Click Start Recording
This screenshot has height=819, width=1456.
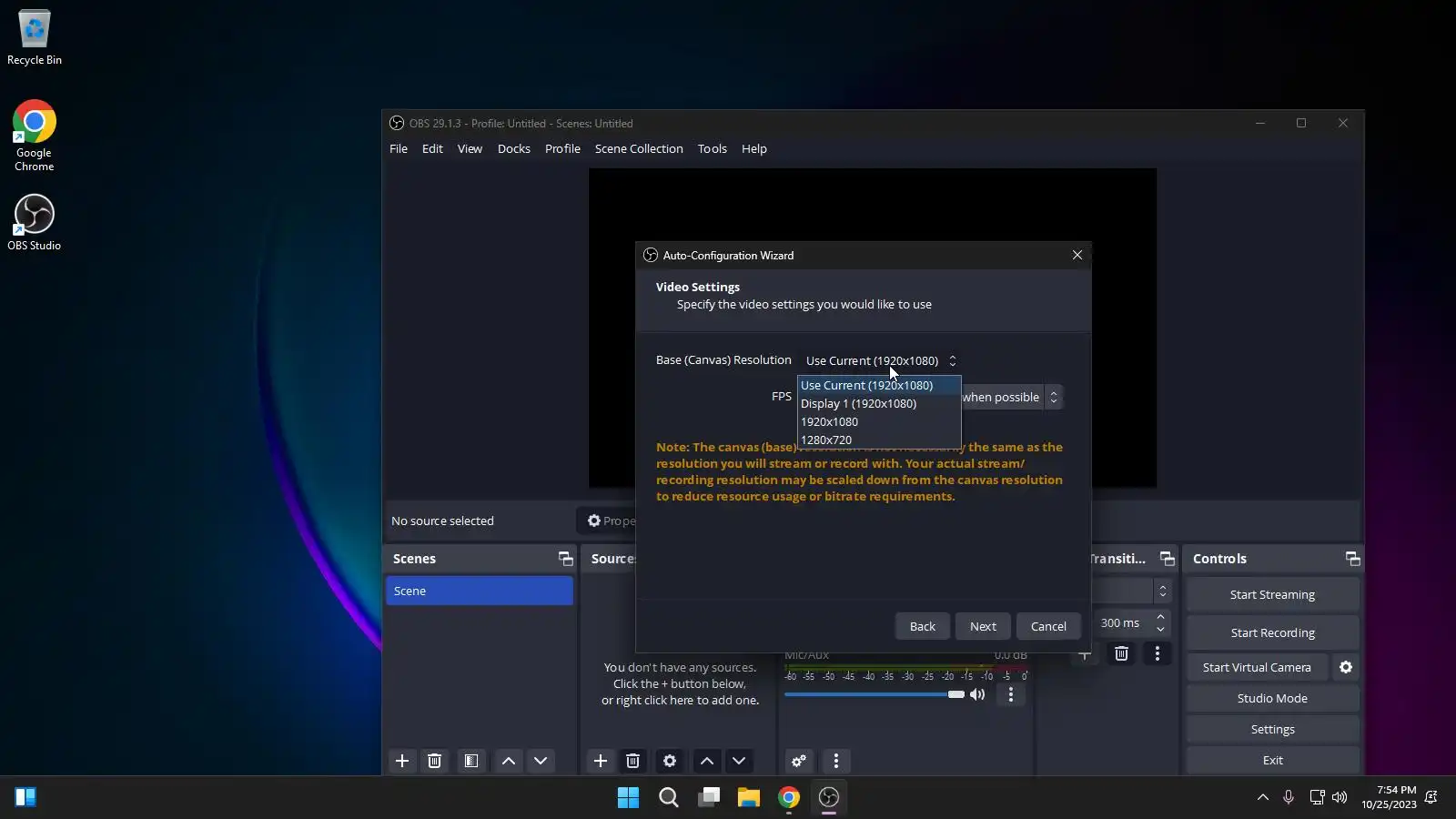pyautogui.click(x=1272, y=632)
